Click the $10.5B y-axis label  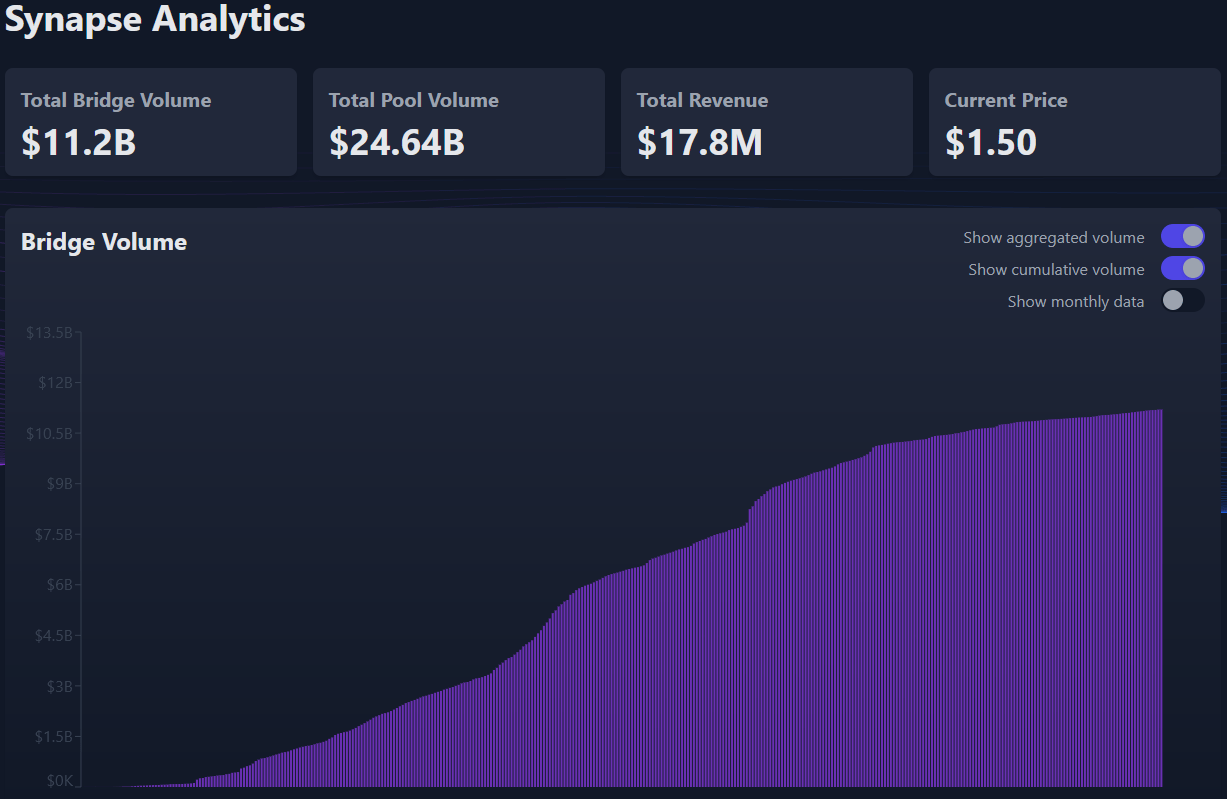(49, 433)
